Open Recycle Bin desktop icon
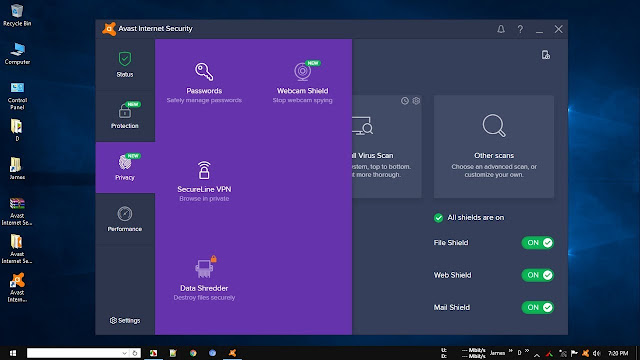 (17, 16)
